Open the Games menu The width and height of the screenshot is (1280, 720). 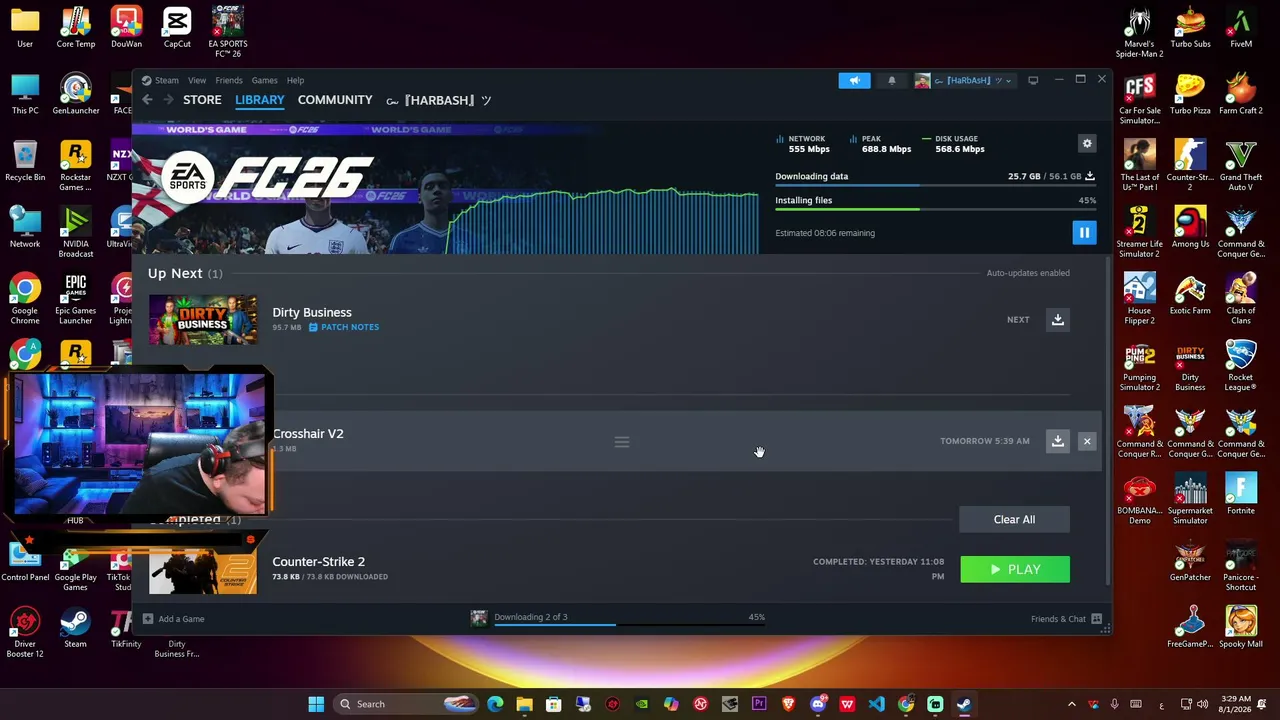(265, 81)
